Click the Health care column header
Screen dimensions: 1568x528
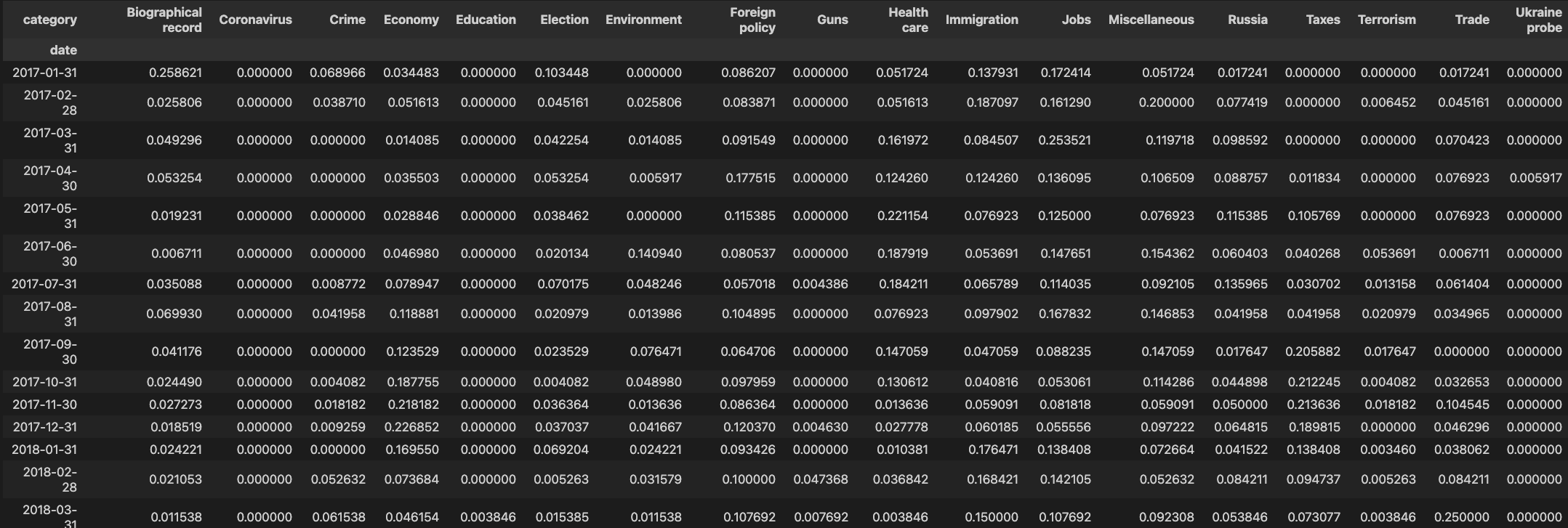(908, 20)
